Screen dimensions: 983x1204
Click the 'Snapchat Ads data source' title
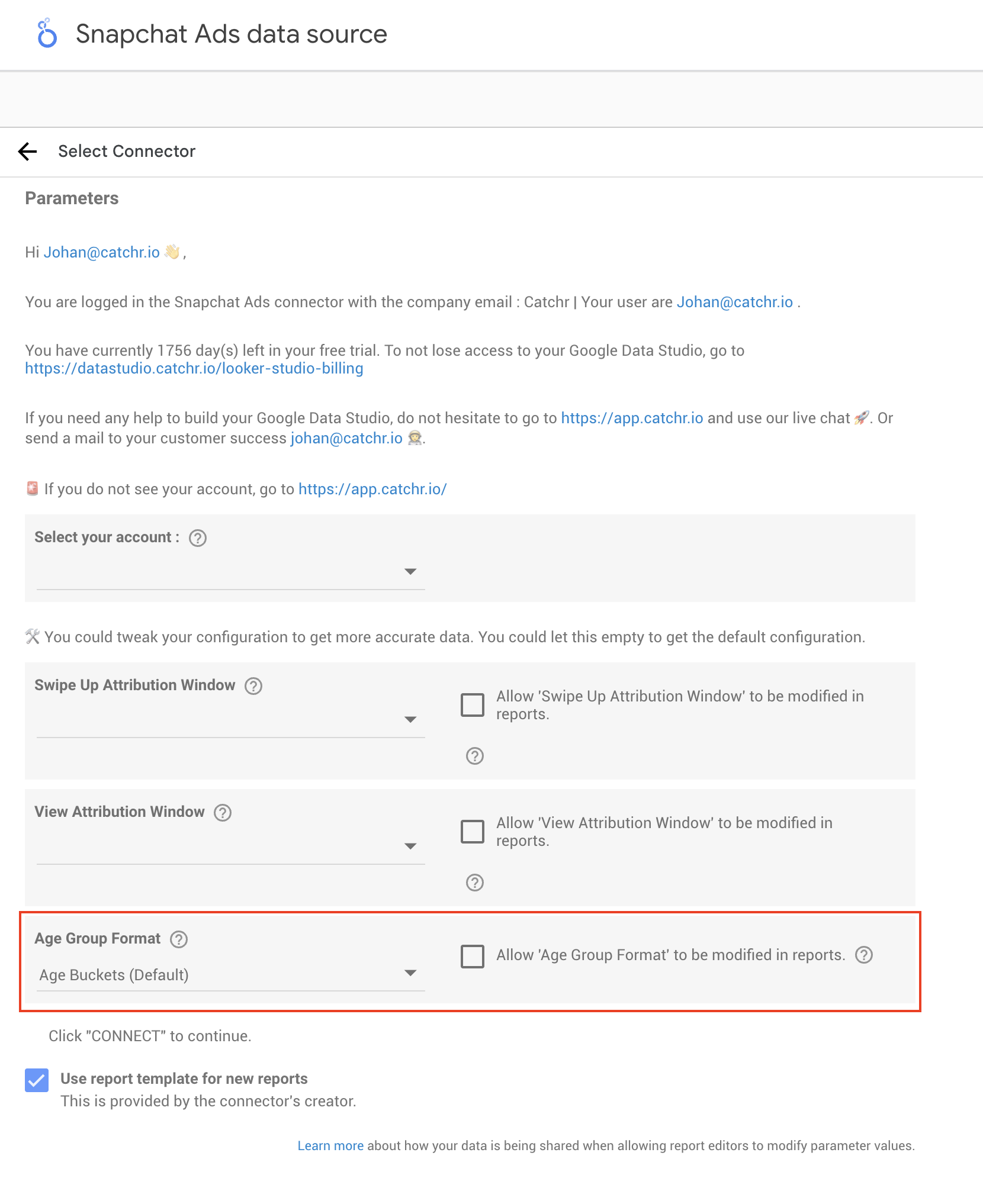(x=232, y=34)
